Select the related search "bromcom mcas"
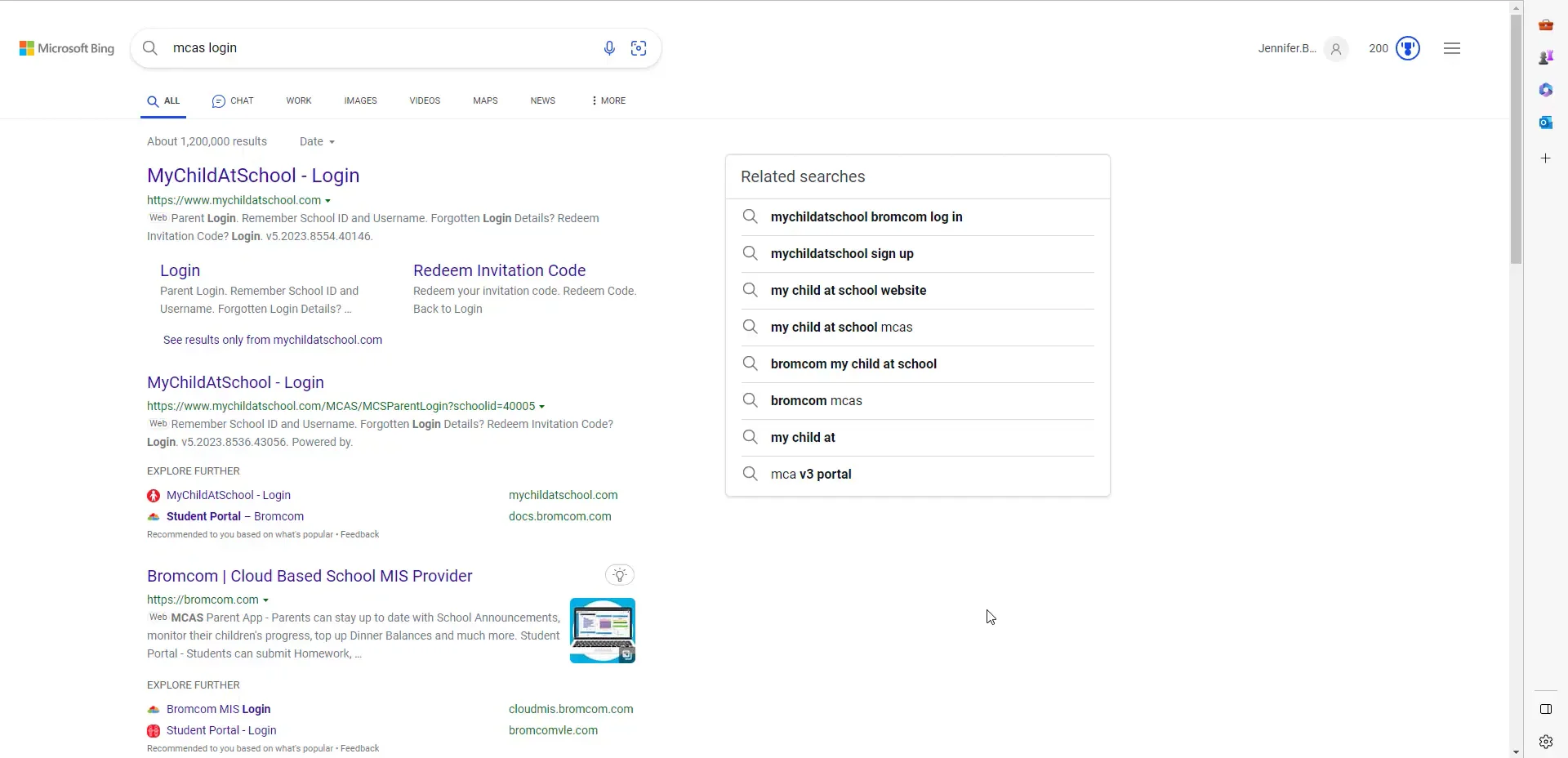The height and width of the screenshot is (758, 1568). (x=816, y=401)
